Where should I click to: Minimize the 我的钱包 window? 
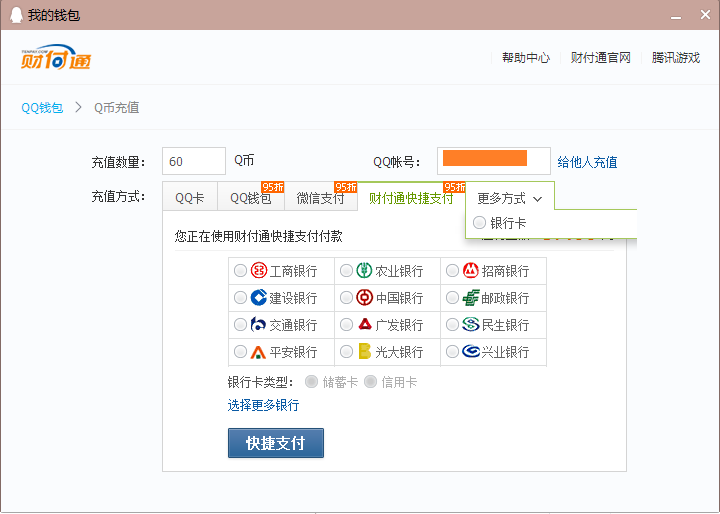tap(675, 16)
